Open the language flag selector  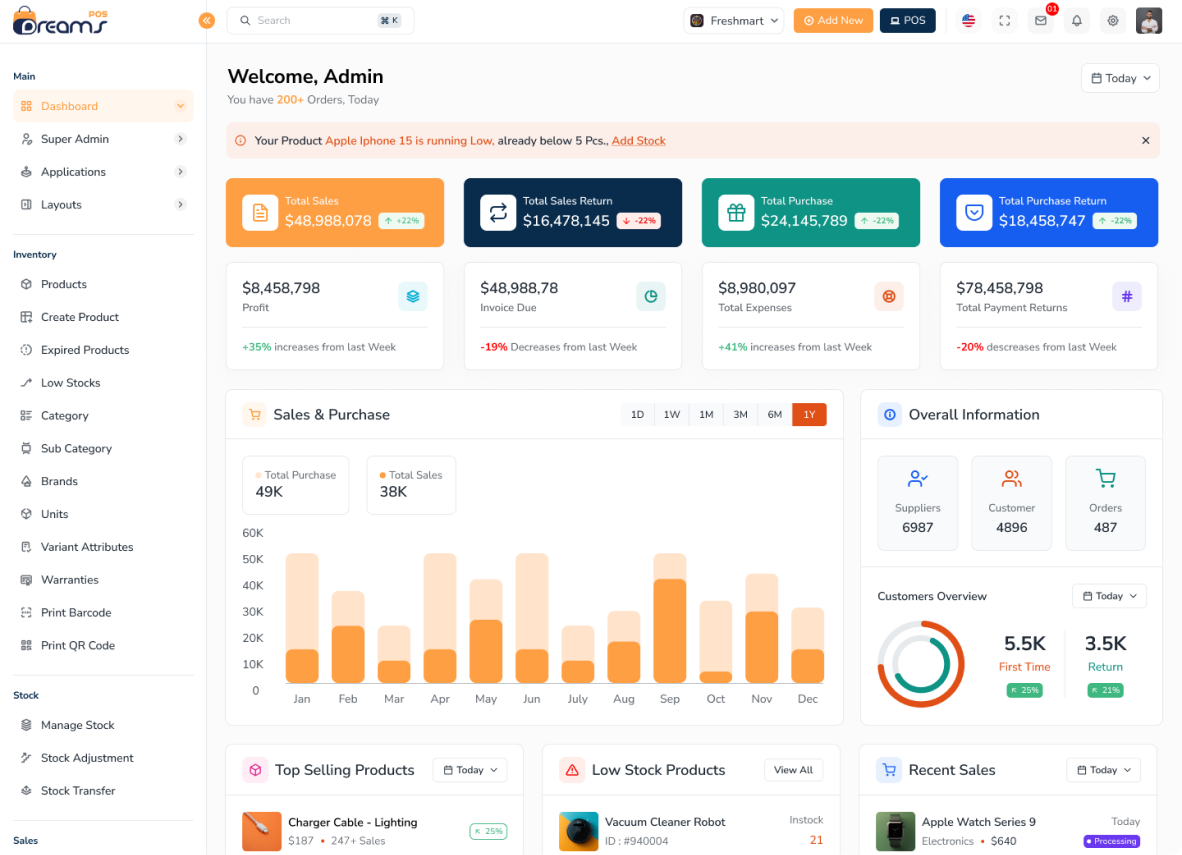969,20
